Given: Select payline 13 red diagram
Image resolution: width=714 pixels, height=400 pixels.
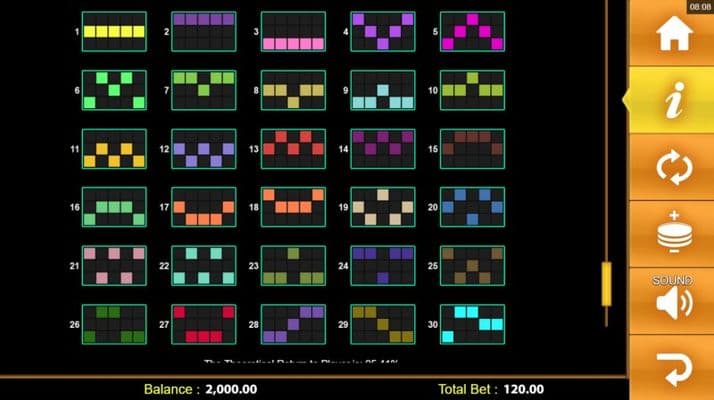Looking at the screenshot, I should click(293, 149).
